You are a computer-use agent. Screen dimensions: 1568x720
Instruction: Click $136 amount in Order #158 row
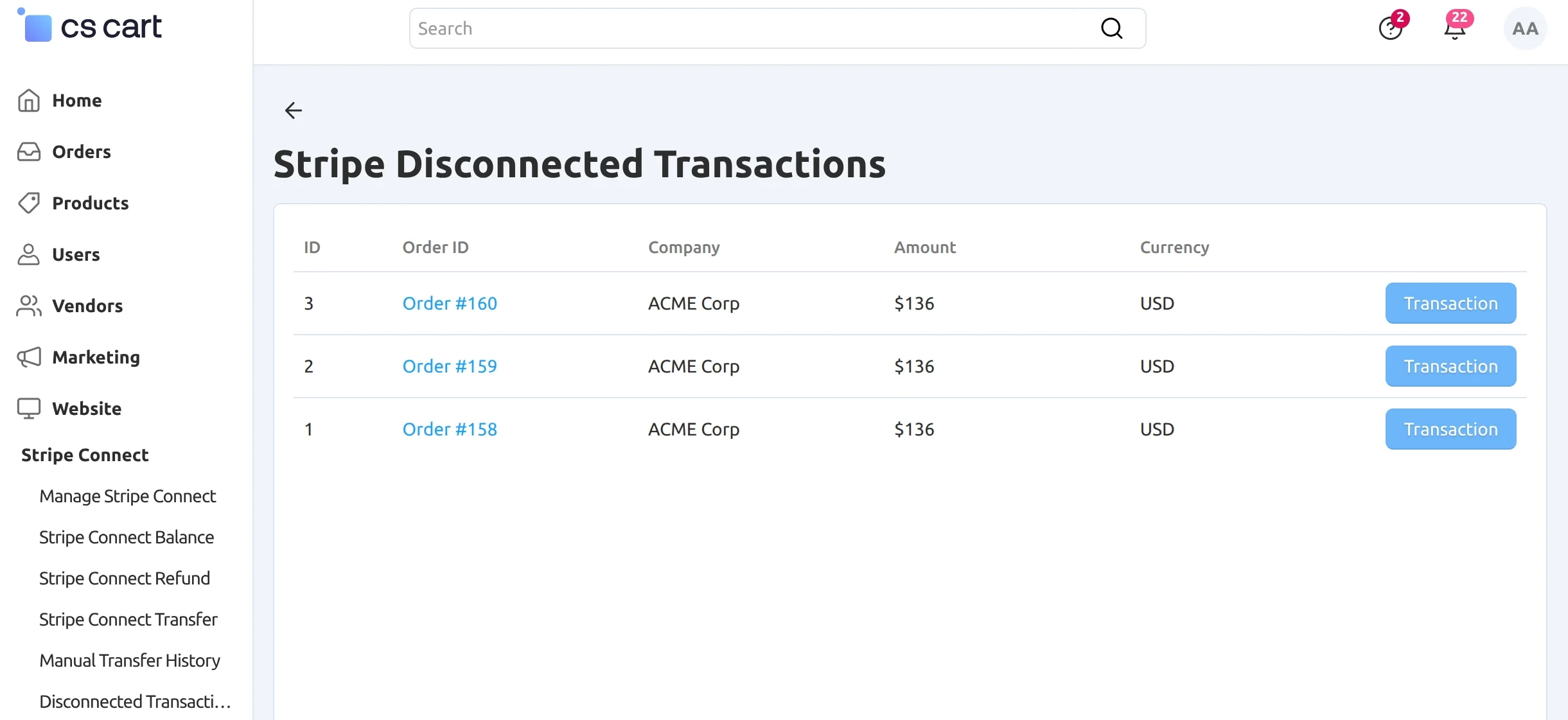click(914, 429)
